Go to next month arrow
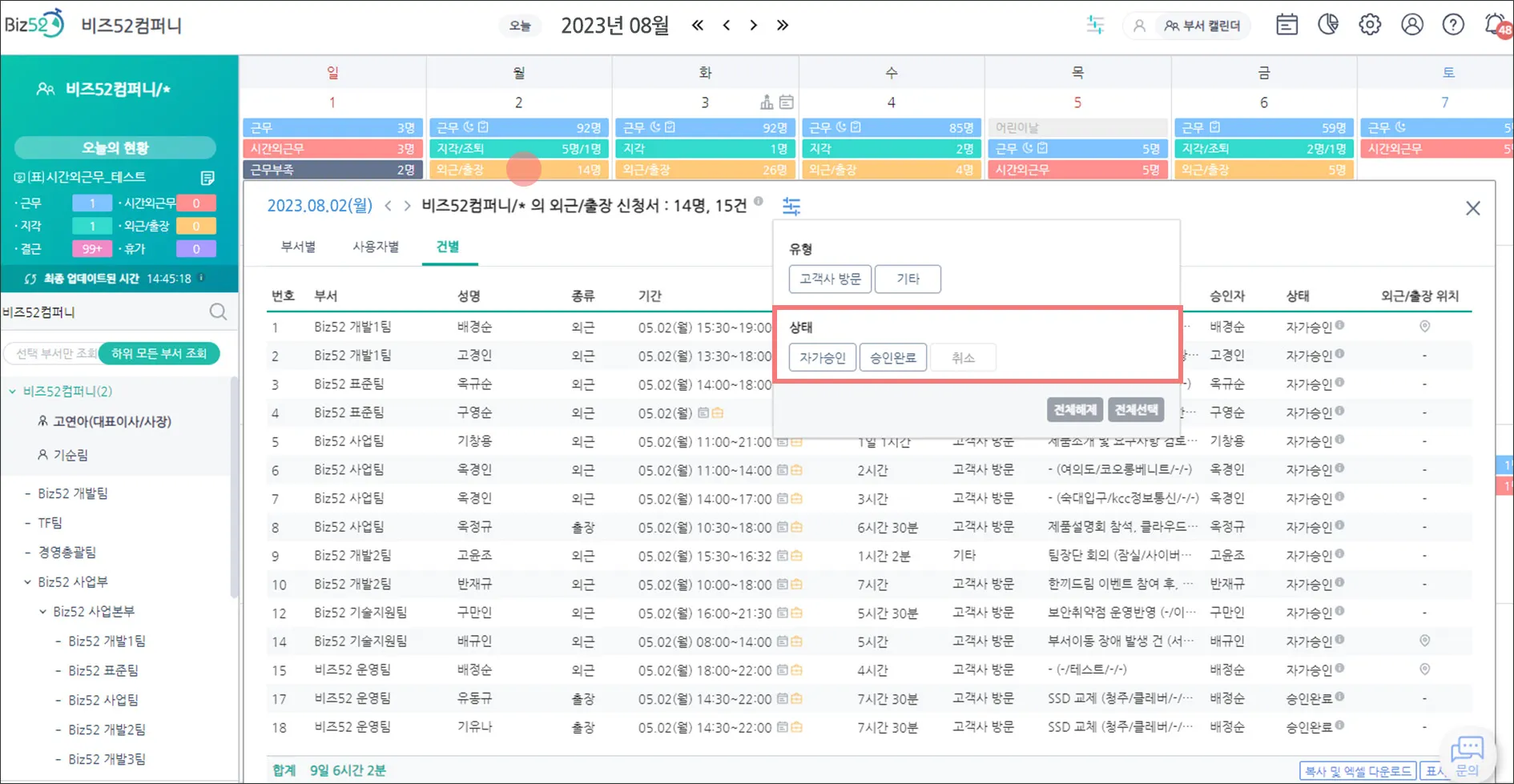 tap(754, 25)
